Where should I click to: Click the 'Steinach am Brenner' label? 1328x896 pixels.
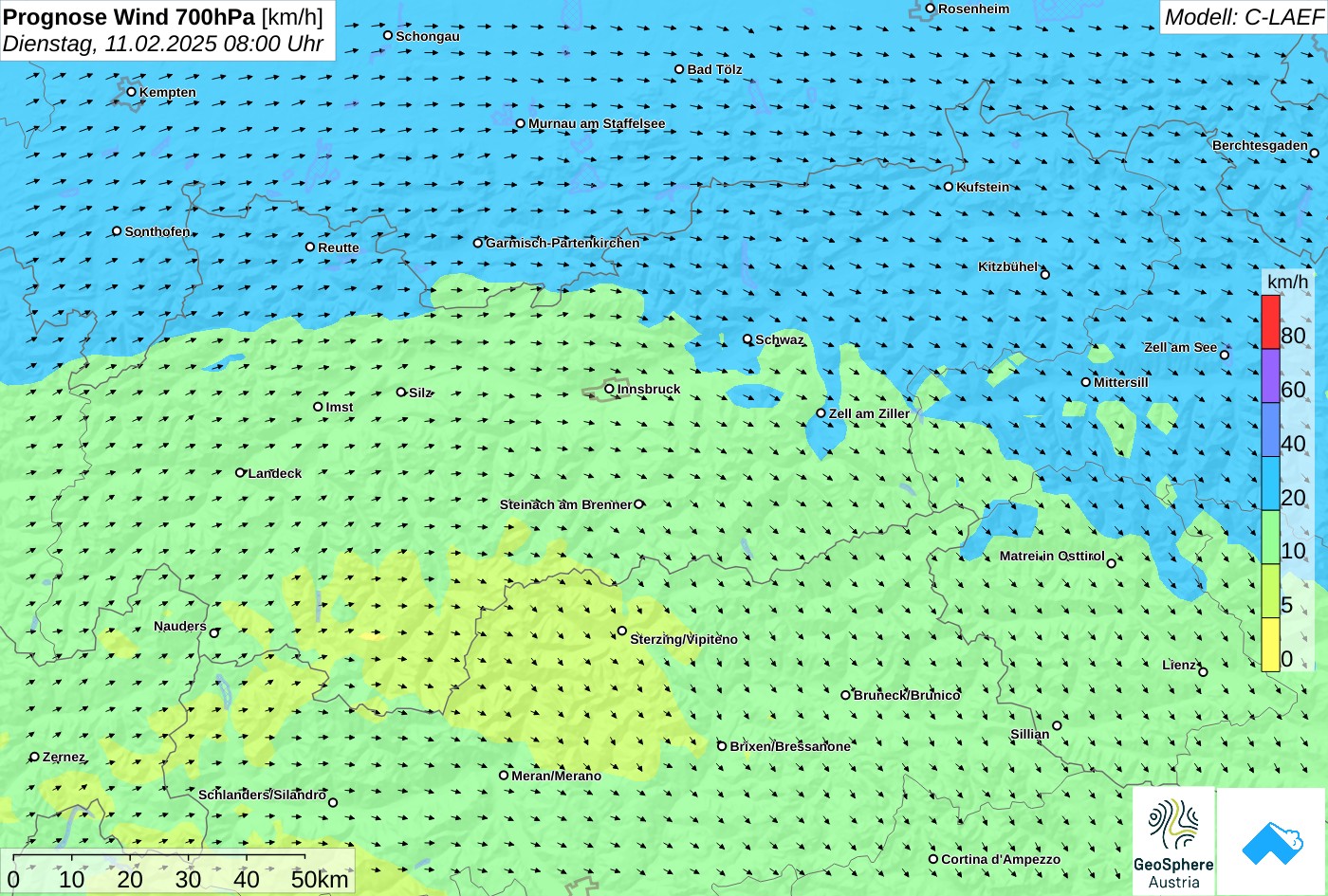point(565,504)
